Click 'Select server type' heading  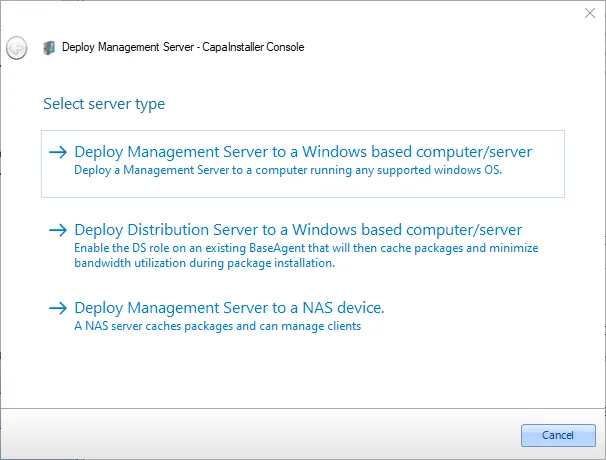104,104
